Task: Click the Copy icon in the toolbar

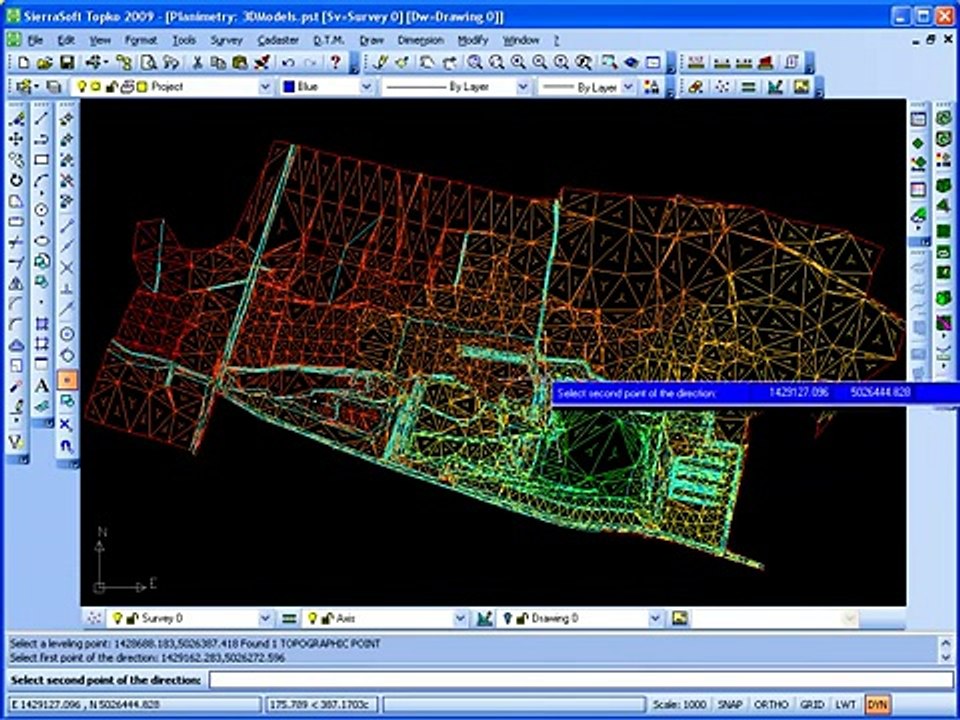Action: click(218, 62)
